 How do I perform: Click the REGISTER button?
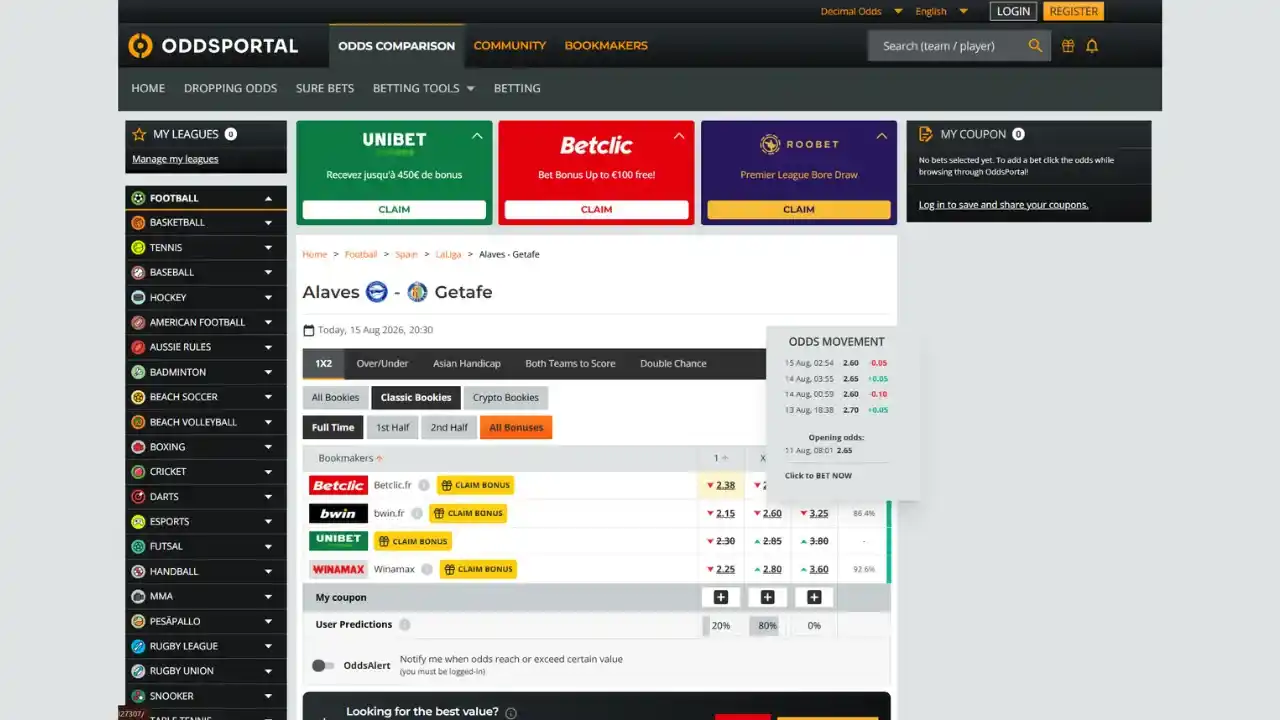pyautogui.click(x=1074, y=11)
